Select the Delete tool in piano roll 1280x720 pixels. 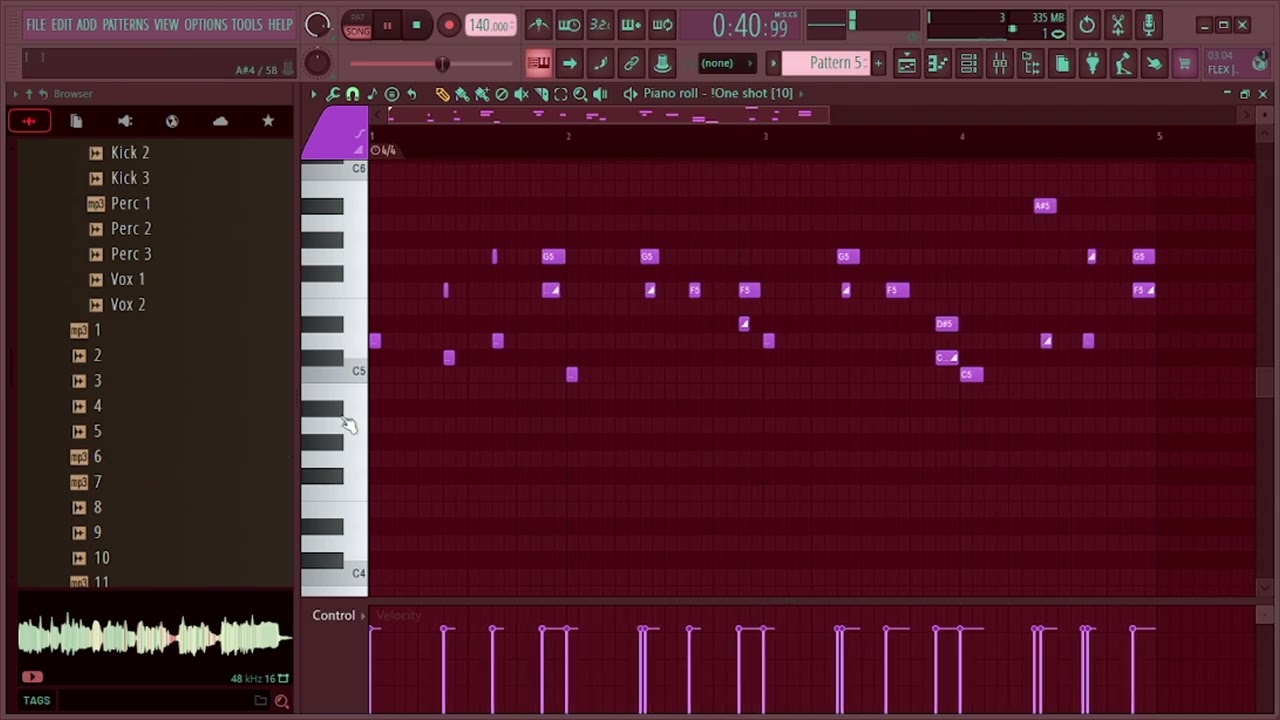(501, 94)
